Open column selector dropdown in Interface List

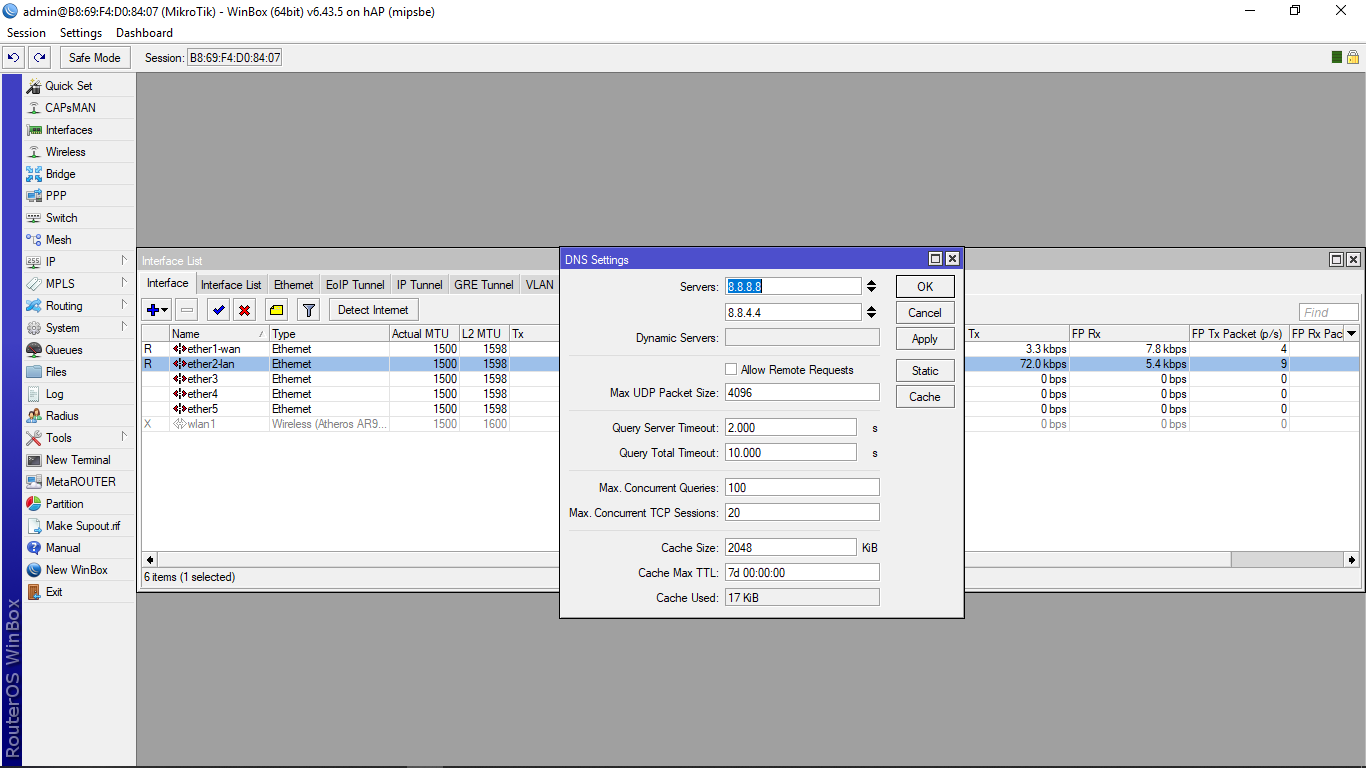click(1352, 334)
